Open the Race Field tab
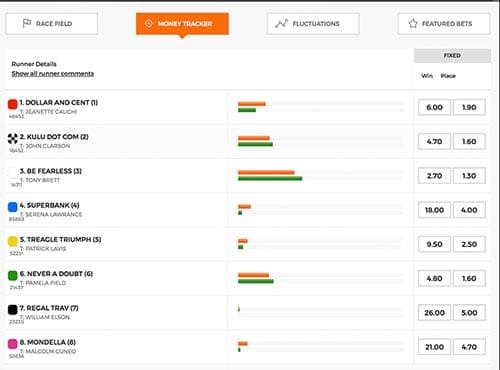Viewport: 500px width, 370px height. click(x=52, y=24)
